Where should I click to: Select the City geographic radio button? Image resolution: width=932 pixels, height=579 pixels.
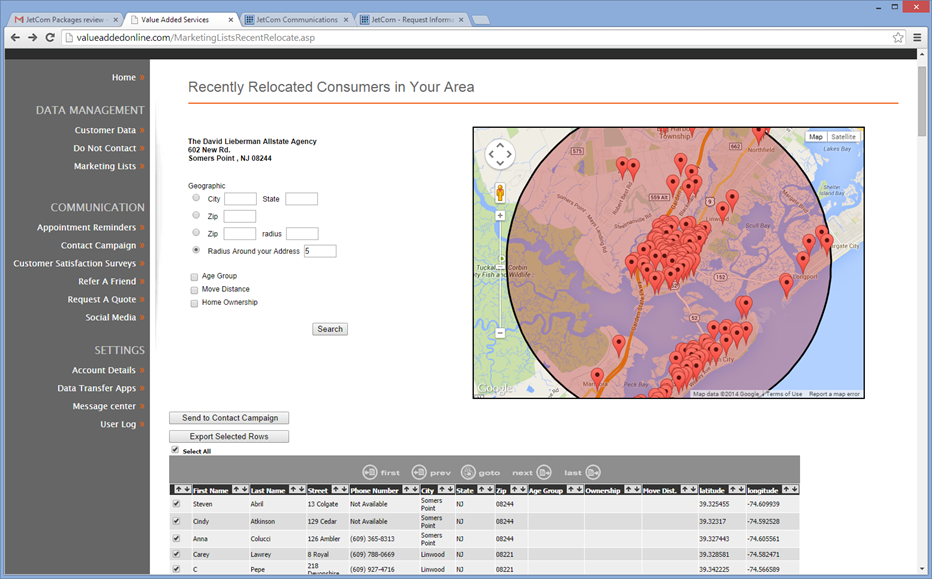coord(196,198)
